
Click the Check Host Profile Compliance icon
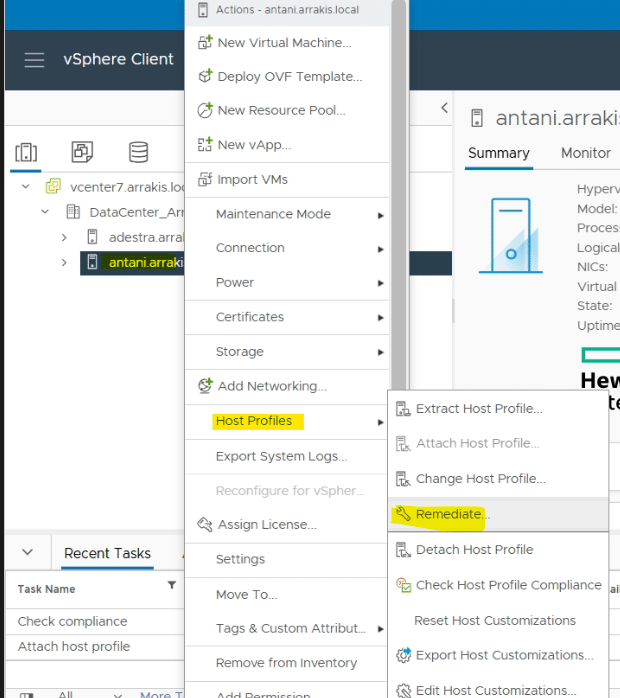click(x=404, y=585)
